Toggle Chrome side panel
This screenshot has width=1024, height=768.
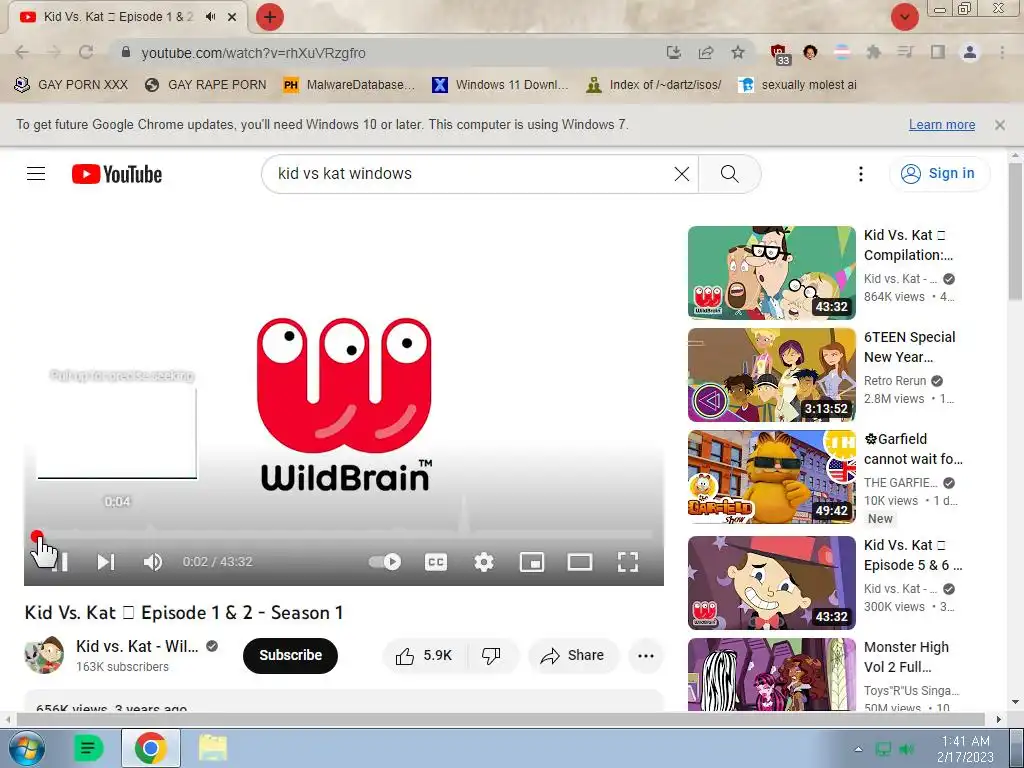point(938,52)
